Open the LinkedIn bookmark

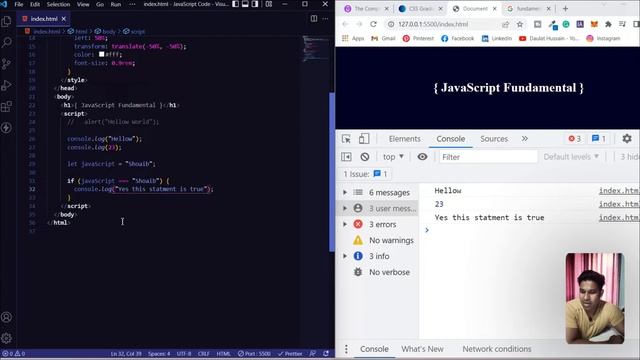pos(497,38)
